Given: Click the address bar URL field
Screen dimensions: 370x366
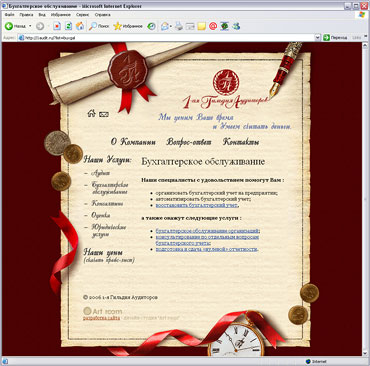Looking at the screenshot, I should pyautogui.click(x=167, y=38).
